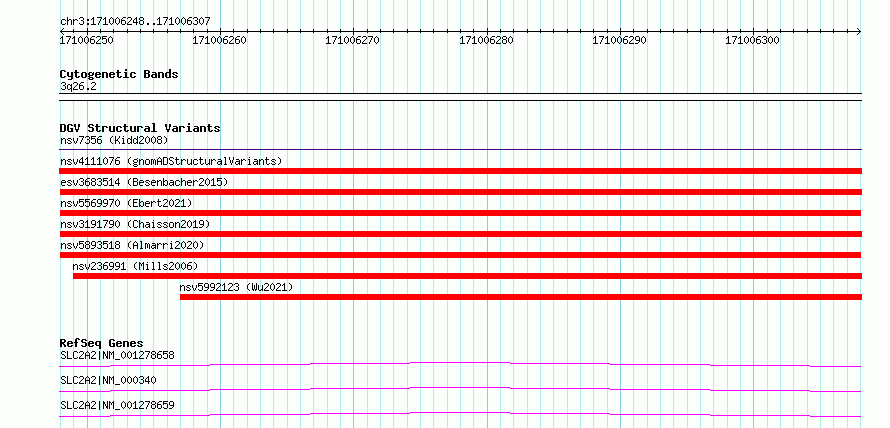Click the 3q26.2 band label
This screenshot has width=890, height=428.
77,87
